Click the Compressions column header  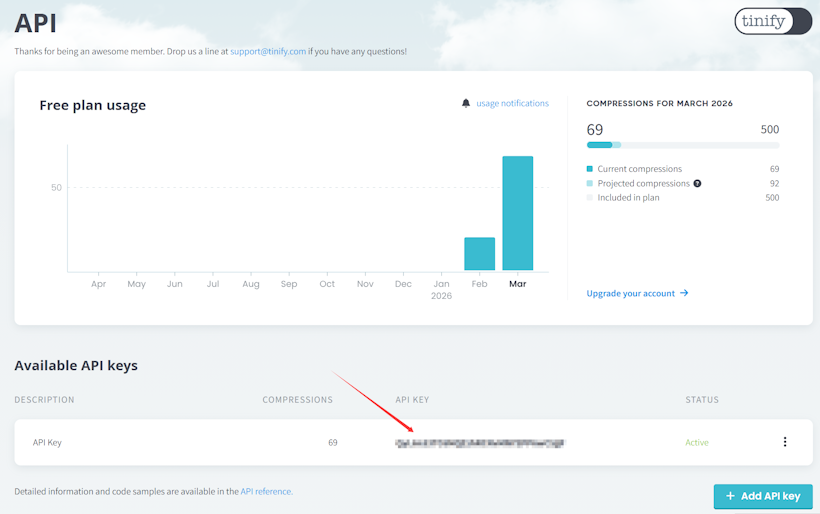click(x=297, y=400)
